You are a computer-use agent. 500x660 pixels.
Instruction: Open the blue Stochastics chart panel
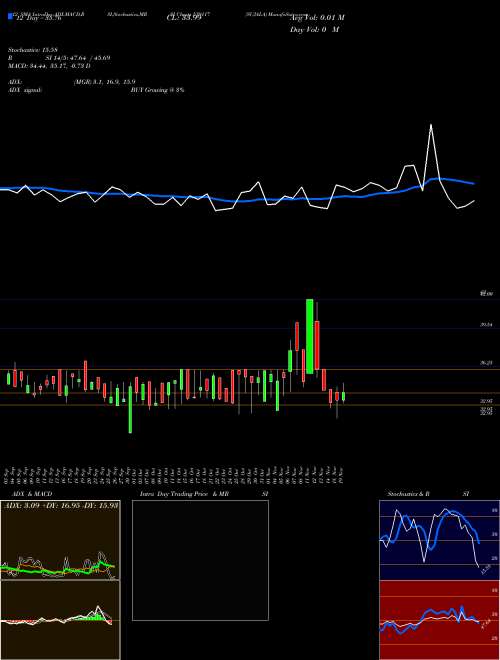[x=439, y=540]
